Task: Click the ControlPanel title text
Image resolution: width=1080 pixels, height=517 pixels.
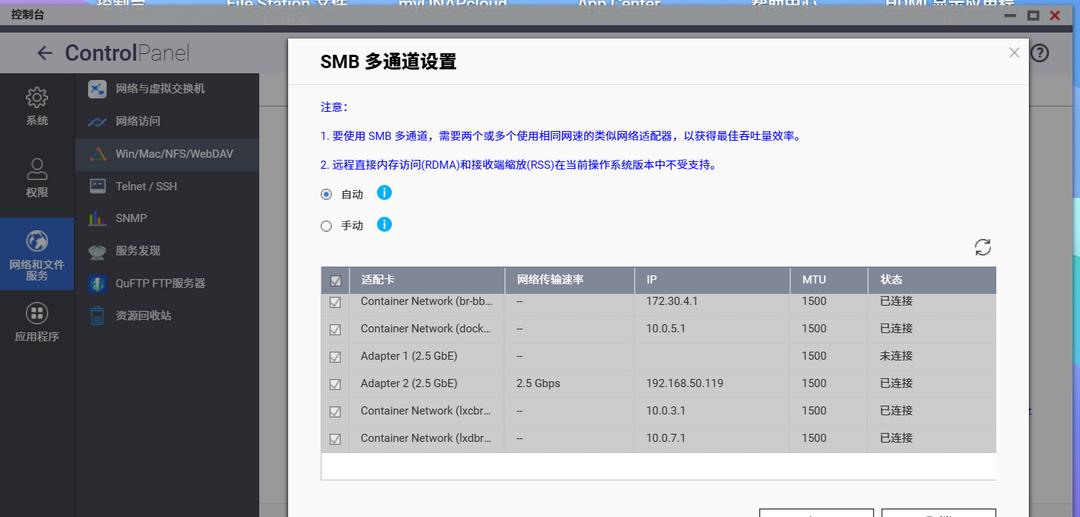Action: 127,53
